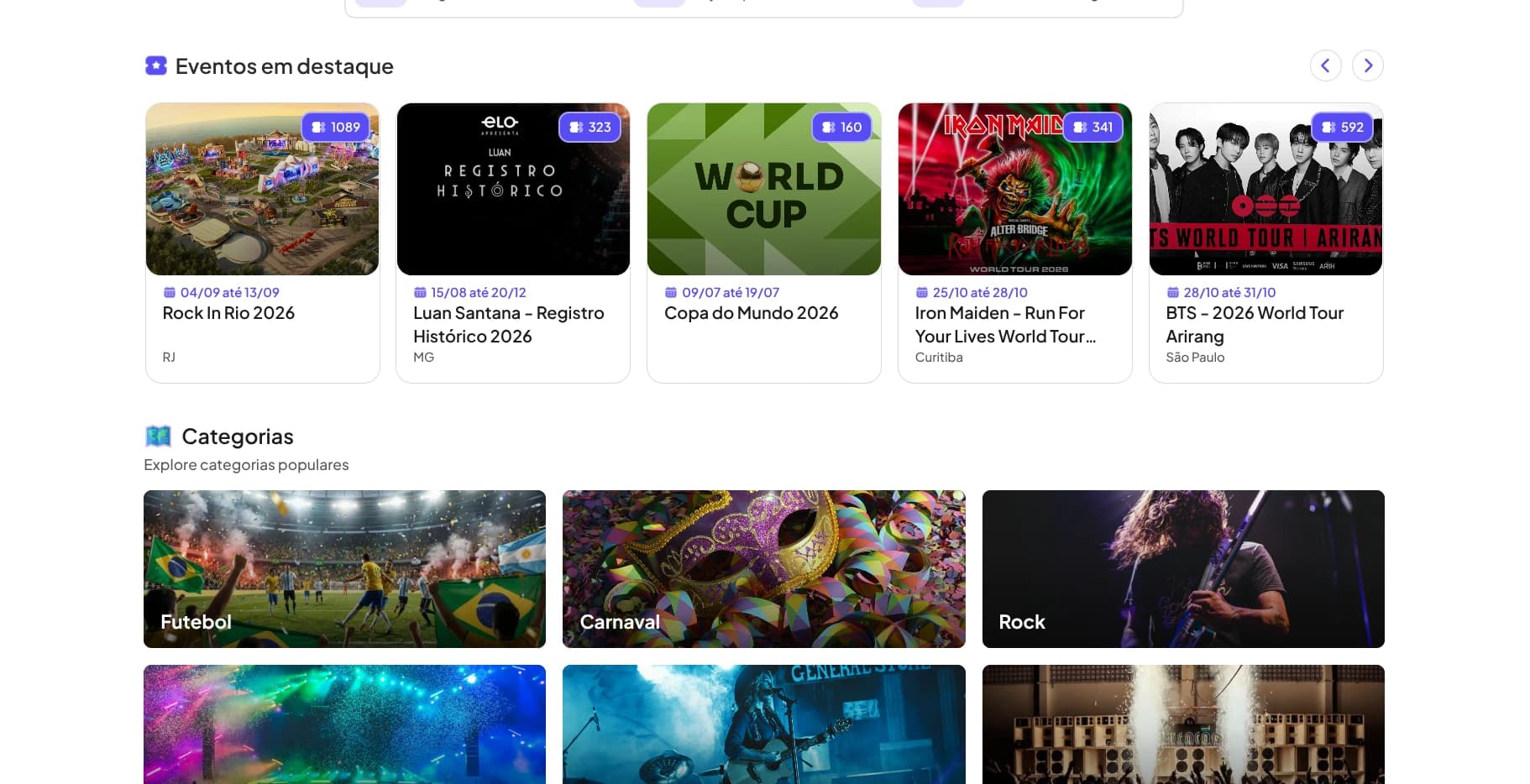Click the Rock In Rio 2026 title

(x=228, y=313)
